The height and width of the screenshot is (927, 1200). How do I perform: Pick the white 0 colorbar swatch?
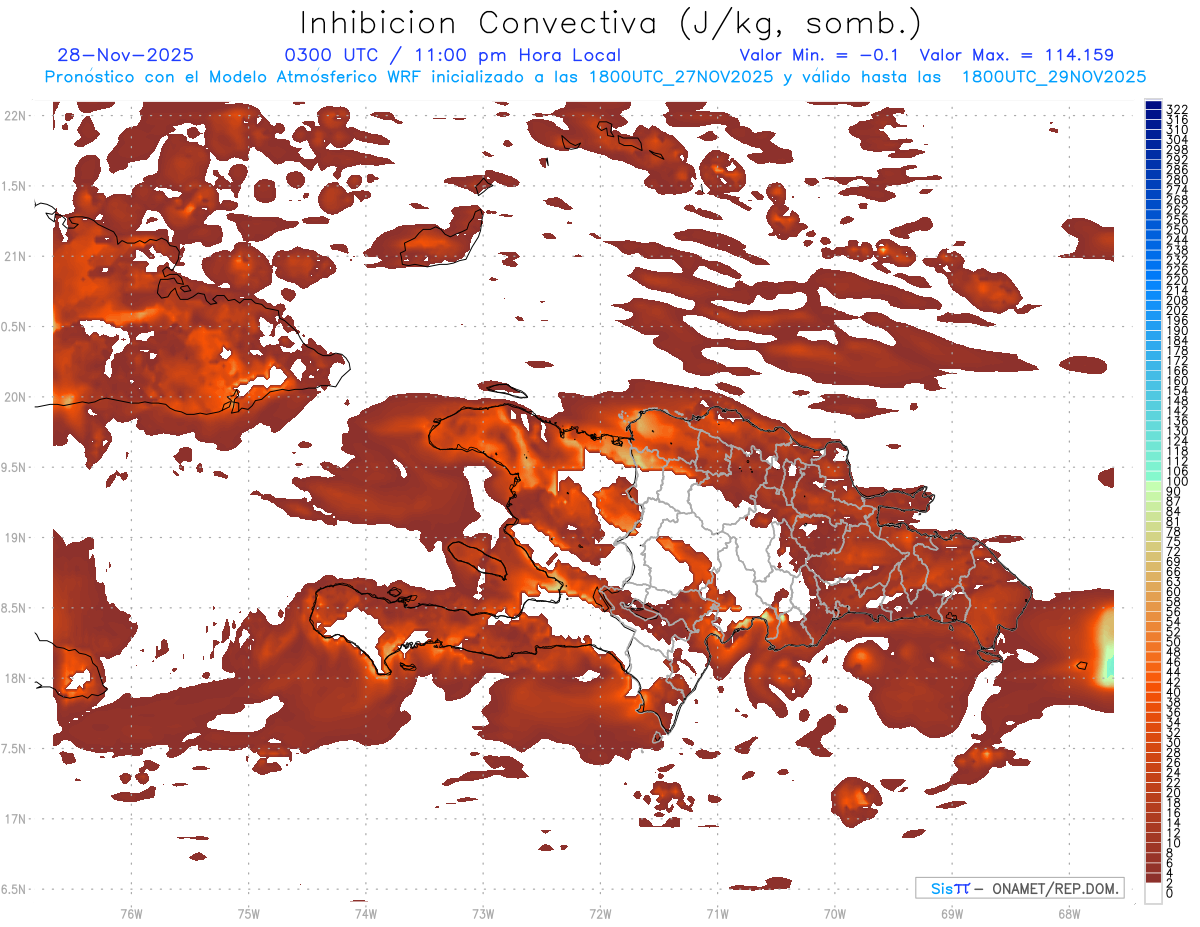(x=1154, y=893)
